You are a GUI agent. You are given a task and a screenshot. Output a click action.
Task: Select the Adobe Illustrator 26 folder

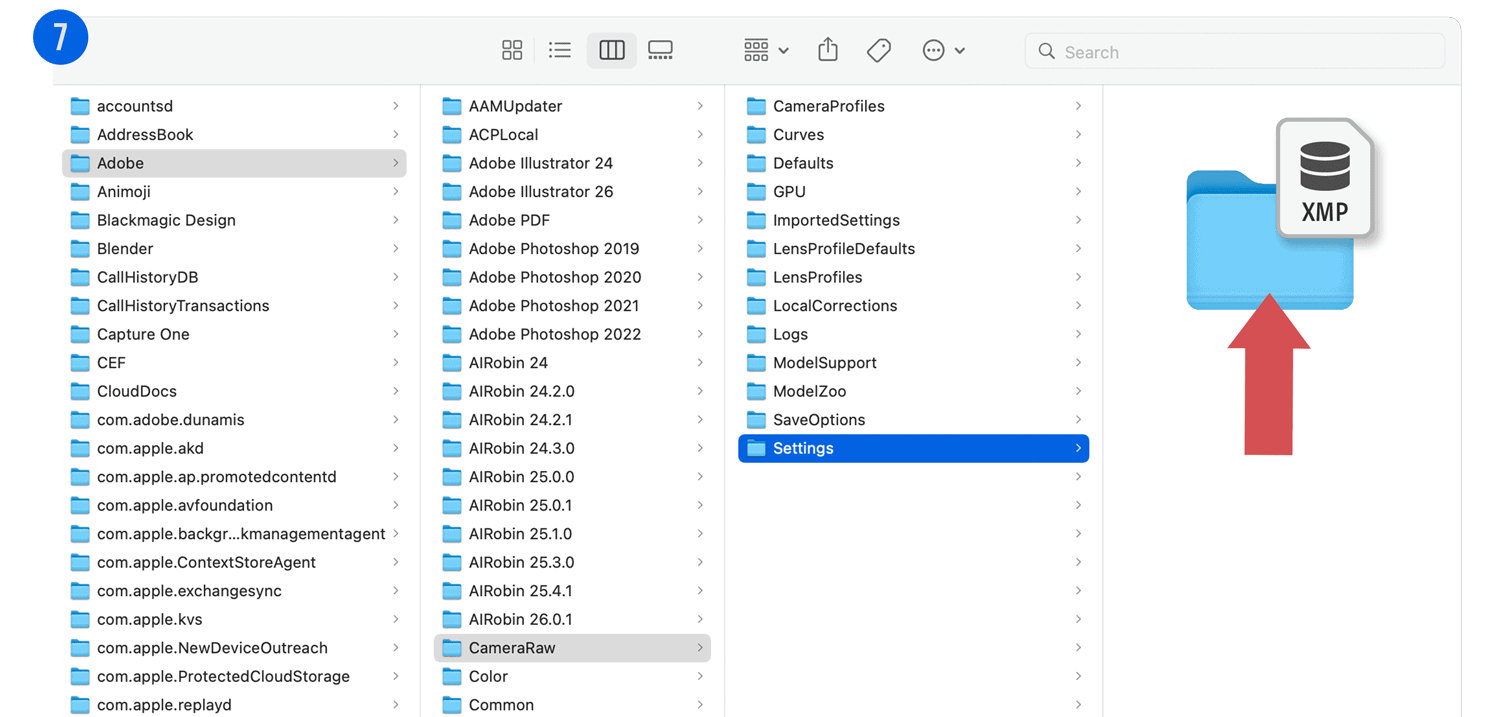[x=572, y=191]
